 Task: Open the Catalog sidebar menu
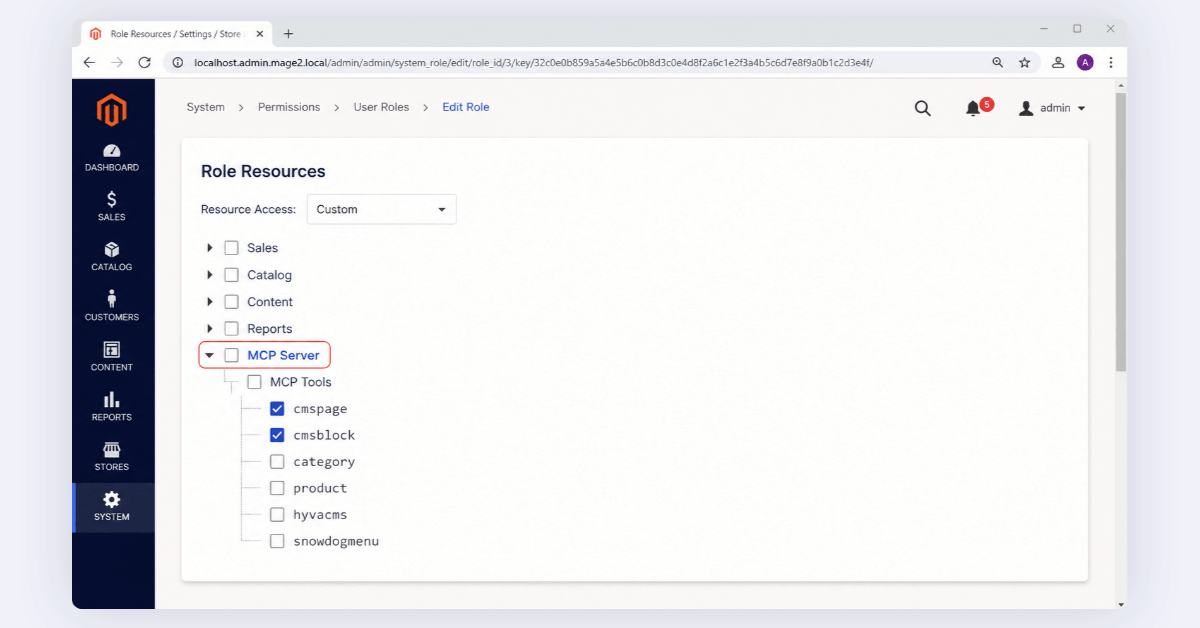(112, 258)
